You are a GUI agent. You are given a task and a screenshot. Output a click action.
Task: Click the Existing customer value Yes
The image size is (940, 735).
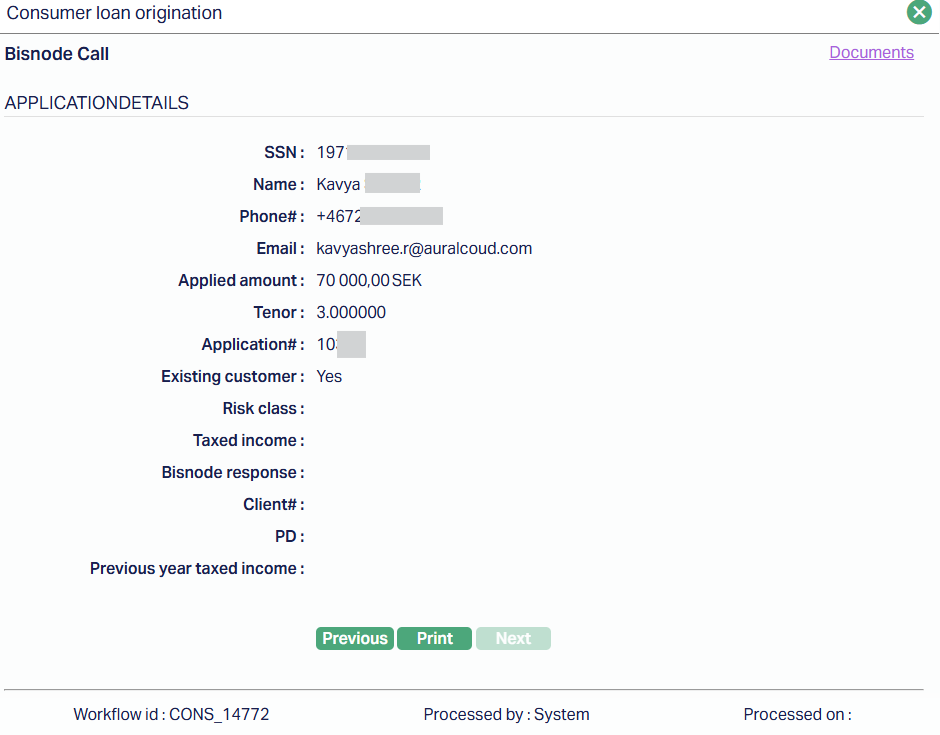click(x=329, y=377)
